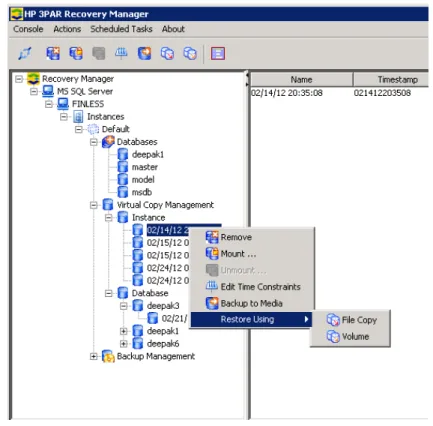
Task: Collapse the MS SQL Server node
Action: pos(34,91)
